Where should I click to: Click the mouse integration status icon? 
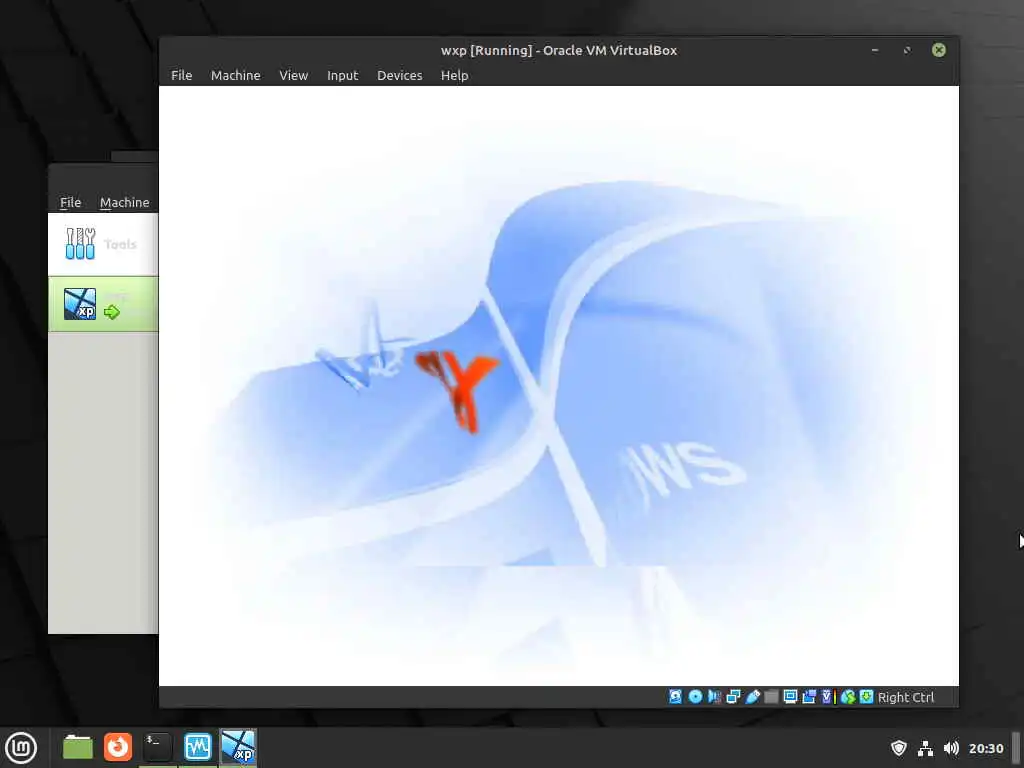[x=848, y=697]
